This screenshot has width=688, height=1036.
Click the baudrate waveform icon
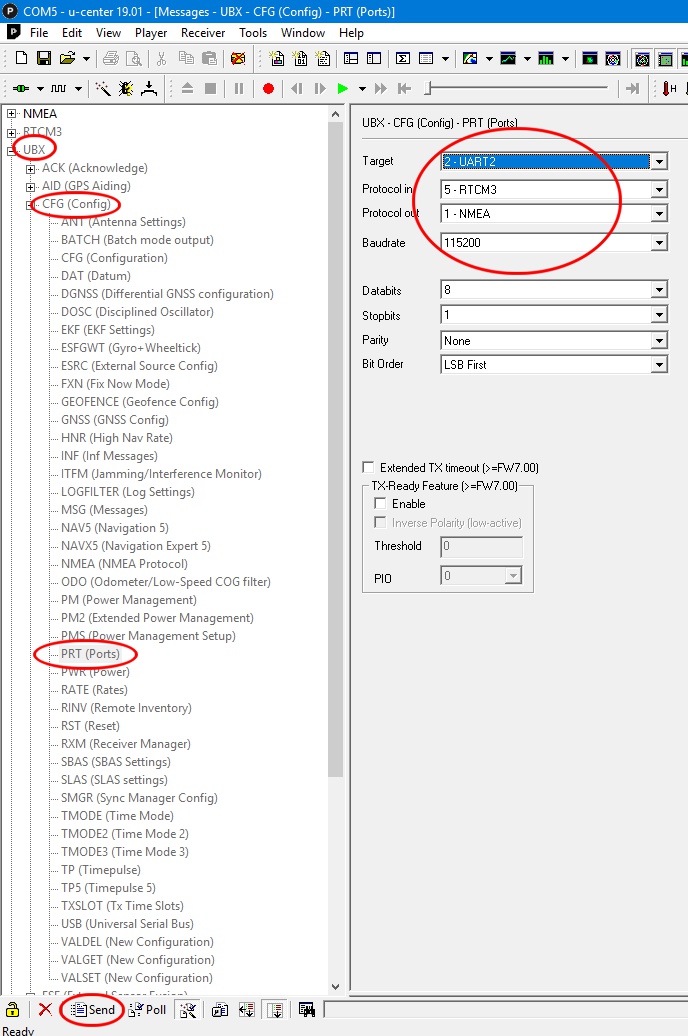[x=59, y=89]
